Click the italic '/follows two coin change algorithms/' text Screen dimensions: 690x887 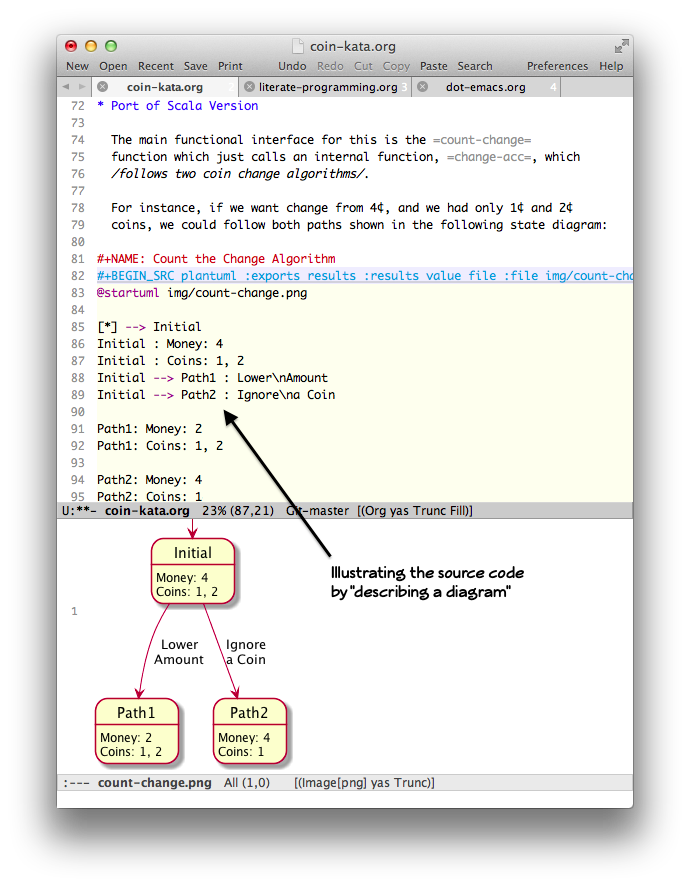tap(240, 174)
